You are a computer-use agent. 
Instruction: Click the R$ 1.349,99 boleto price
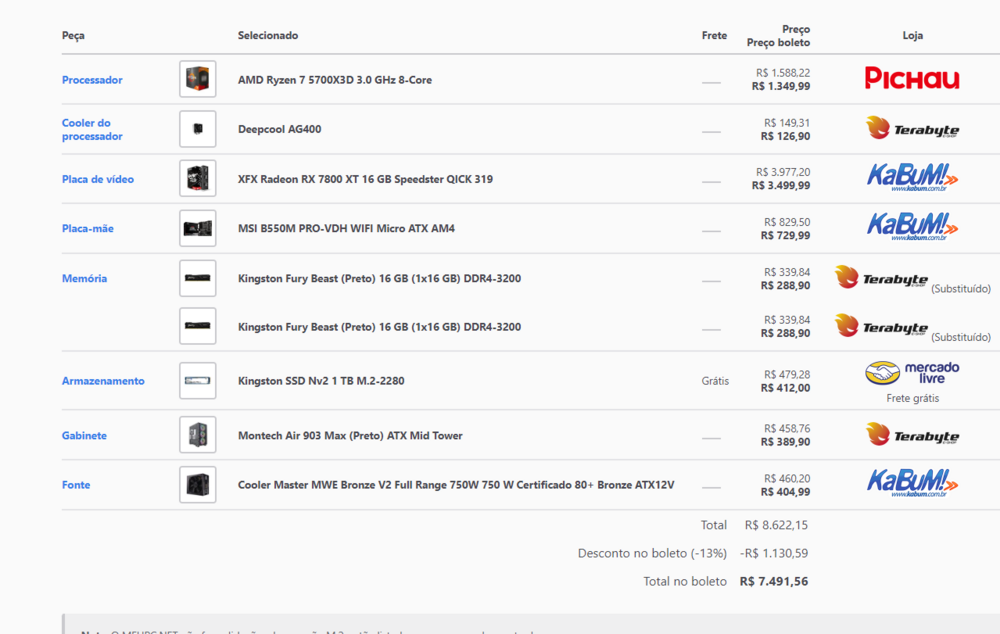(781, 86)
